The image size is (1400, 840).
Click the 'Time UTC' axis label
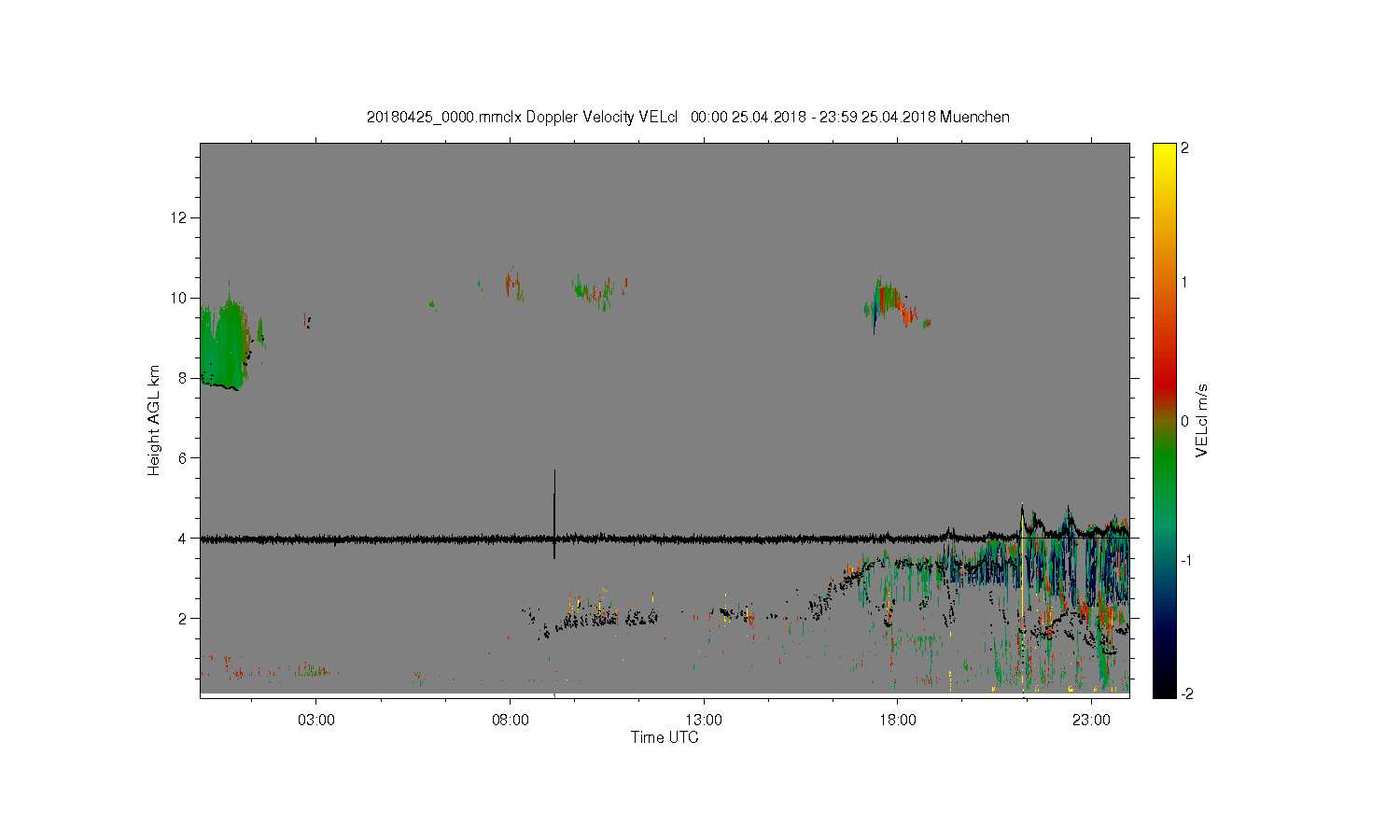tap(665, 737)
